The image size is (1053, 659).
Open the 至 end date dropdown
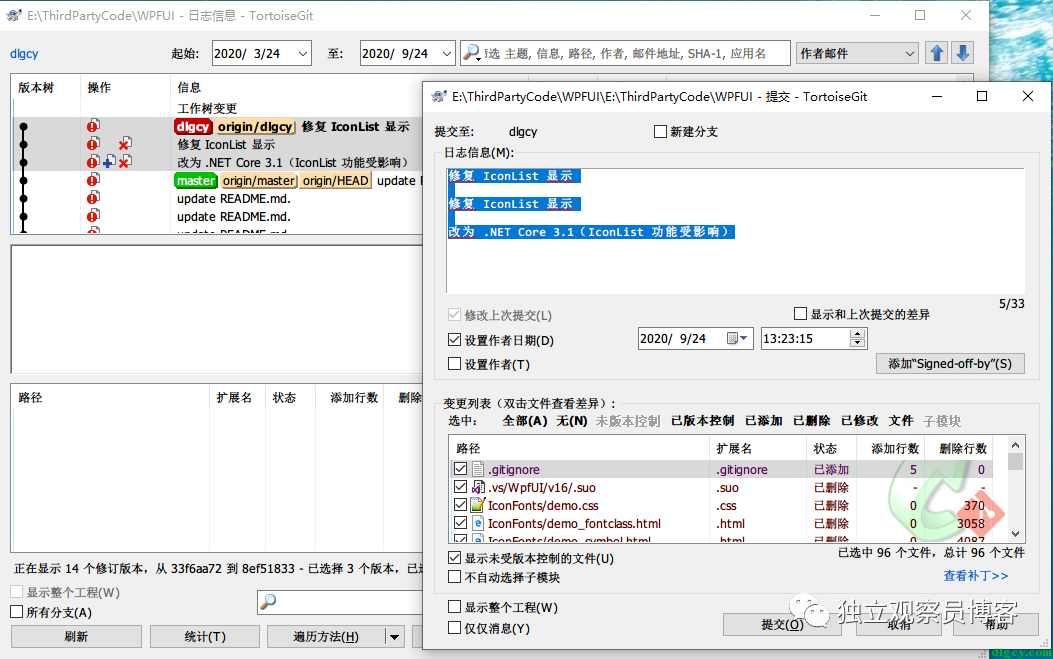[x=447, y=53]
